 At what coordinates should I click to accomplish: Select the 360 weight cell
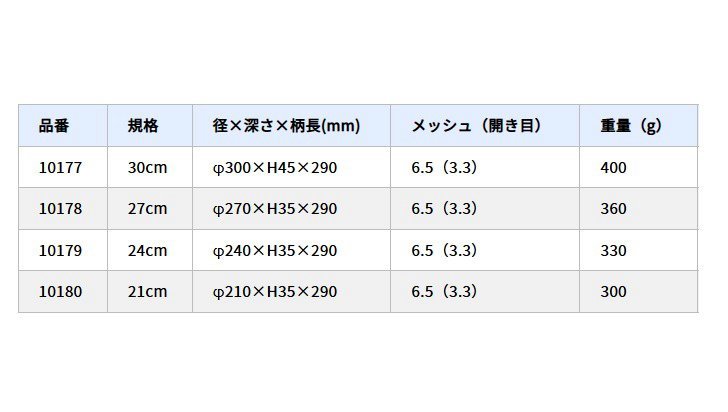pos(614,209)
